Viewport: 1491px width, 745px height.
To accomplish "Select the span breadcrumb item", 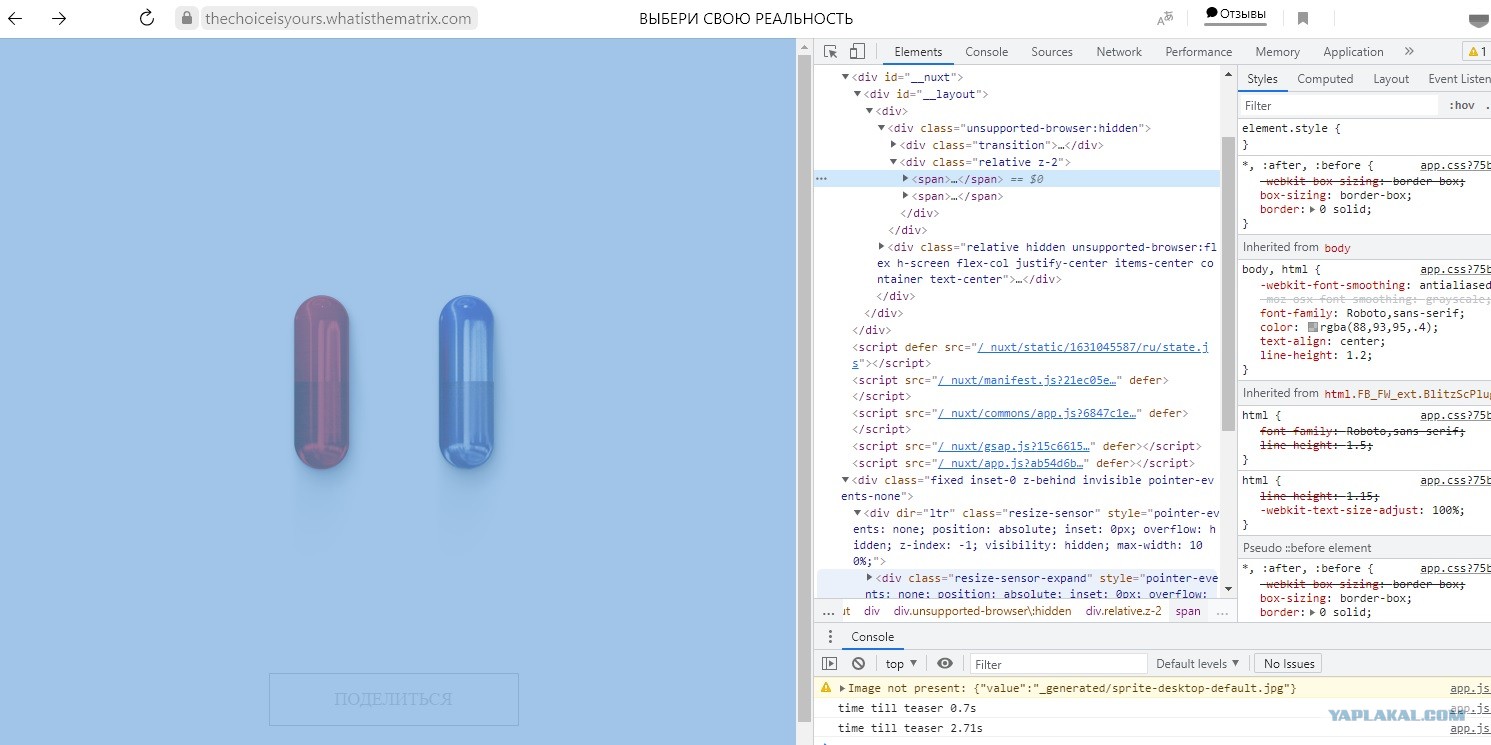I will (x=1188, y=611).
